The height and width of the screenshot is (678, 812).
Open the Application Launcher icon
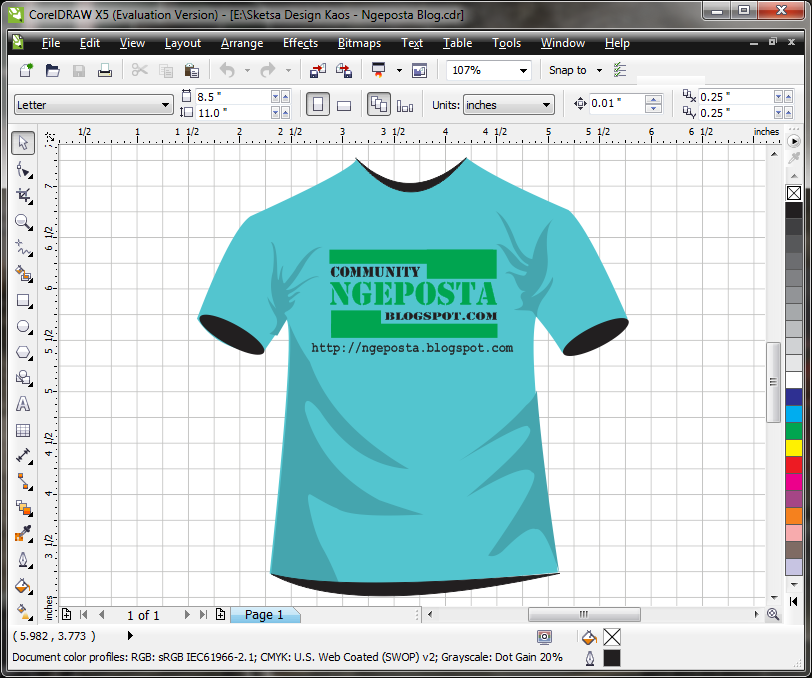point(379,70)
